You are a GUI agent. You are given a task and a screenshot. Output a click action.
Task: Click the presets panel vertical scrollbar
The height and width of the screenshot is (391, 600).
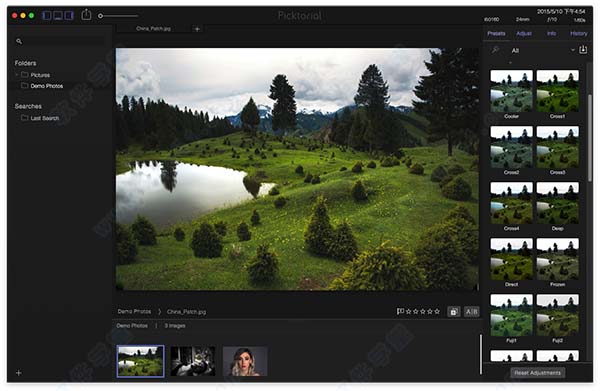tap(590, 138)
